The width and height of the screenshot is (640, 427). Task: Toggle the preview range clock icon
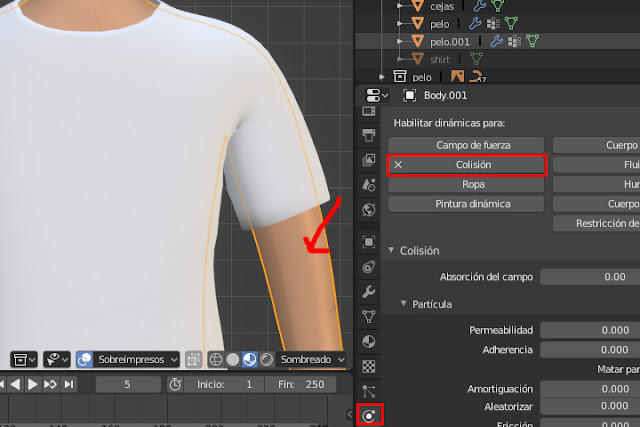click(x=176, y=385)
